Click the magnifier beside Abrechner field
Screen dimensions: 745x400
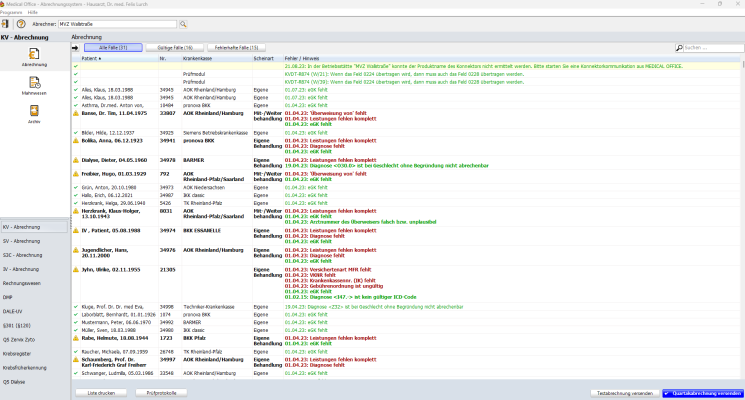pyautogui.click(x=183, y=24)
